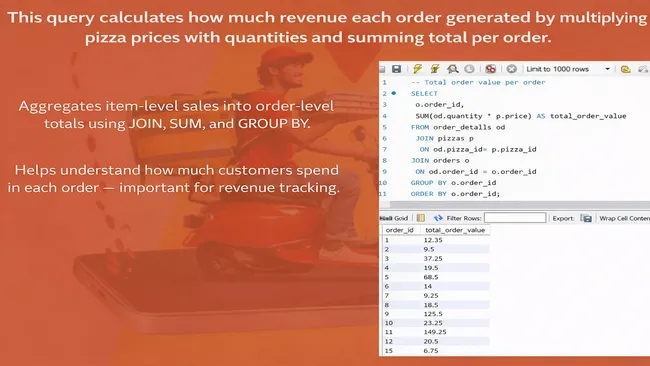The width and height of the screenshot is (650, 366).
Task: Click 'GROUP BY o.order_id' line
Action: [x=453, y=182]
